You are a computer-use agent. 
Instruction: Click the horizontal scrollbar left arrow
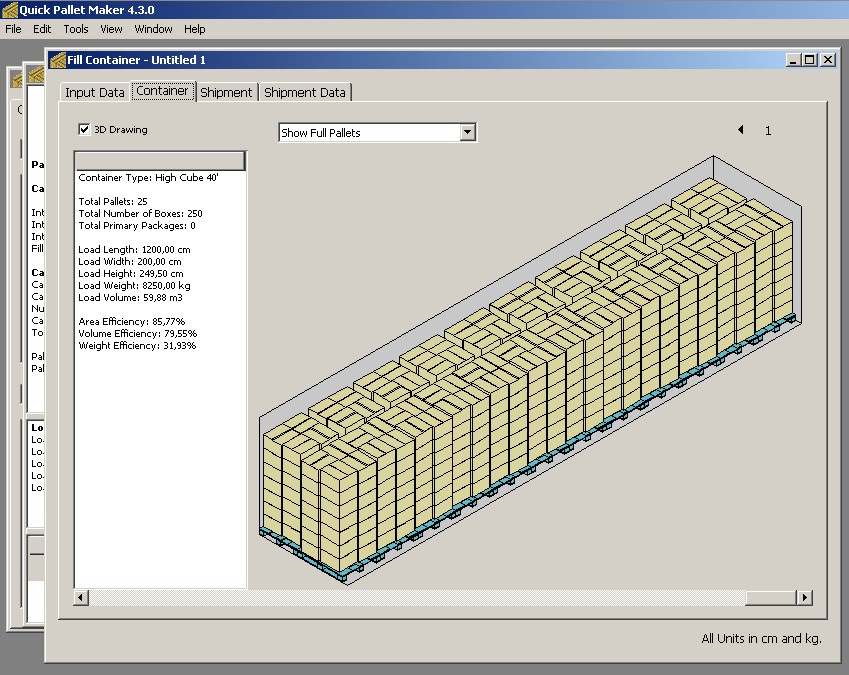click(x=81, y=598)
